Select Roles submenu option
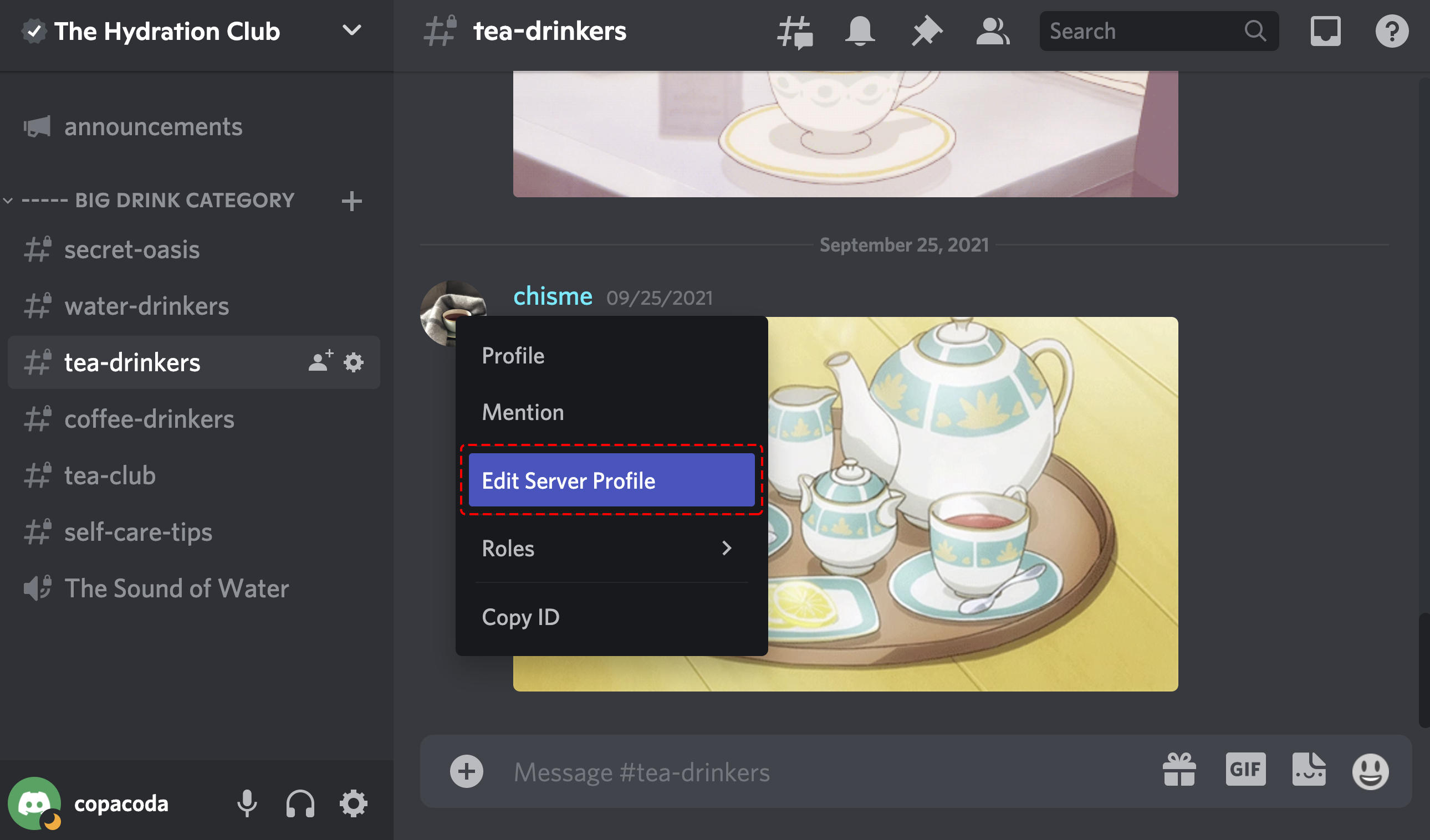This screenshot has width=1430, height=840. pyautogui.click(x=609, y=549)
